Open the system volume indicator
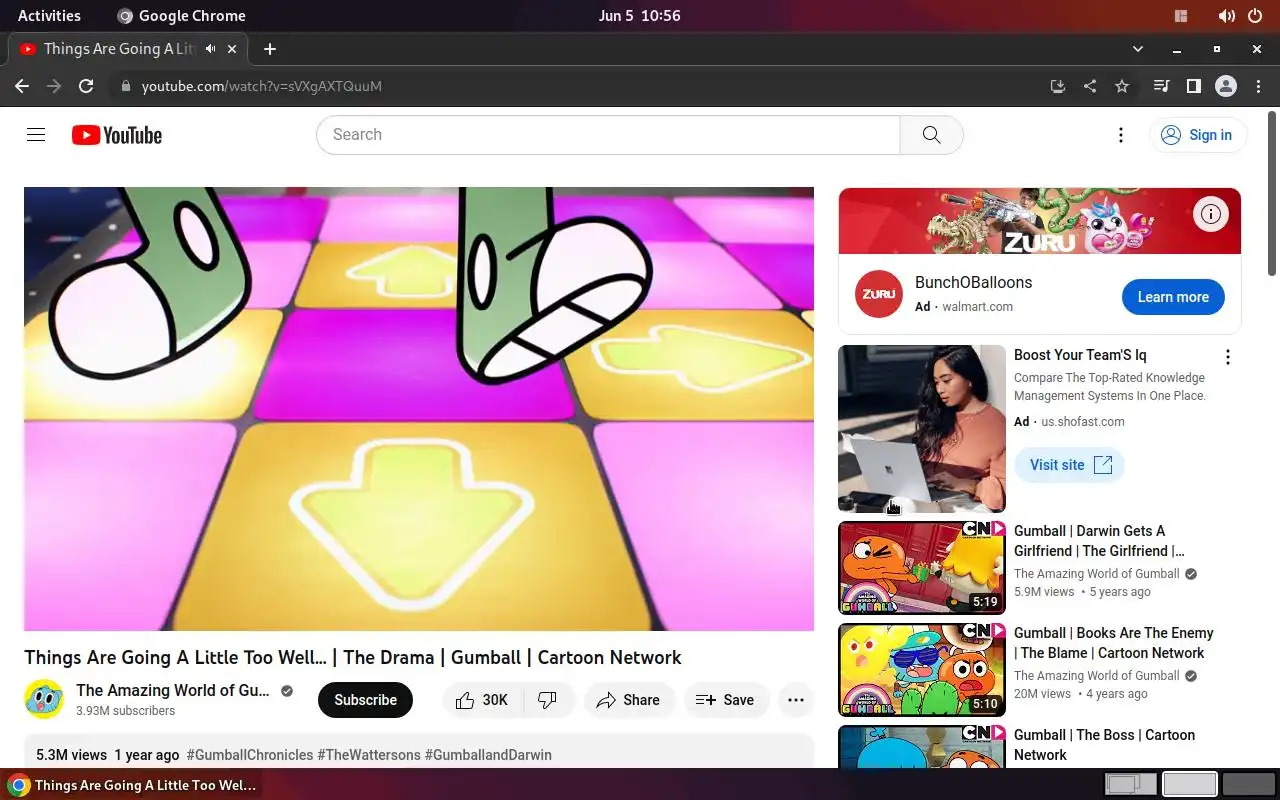The height and width of the screenshot is (800, 1280). (x=1227, y=16)
